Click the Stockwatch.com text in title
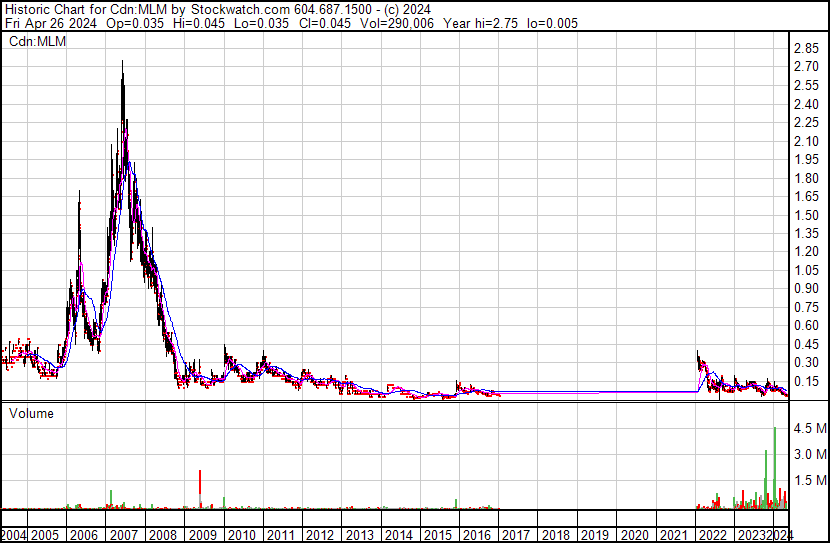The width and height of the screenshot is (830, 543). (240, 9)
